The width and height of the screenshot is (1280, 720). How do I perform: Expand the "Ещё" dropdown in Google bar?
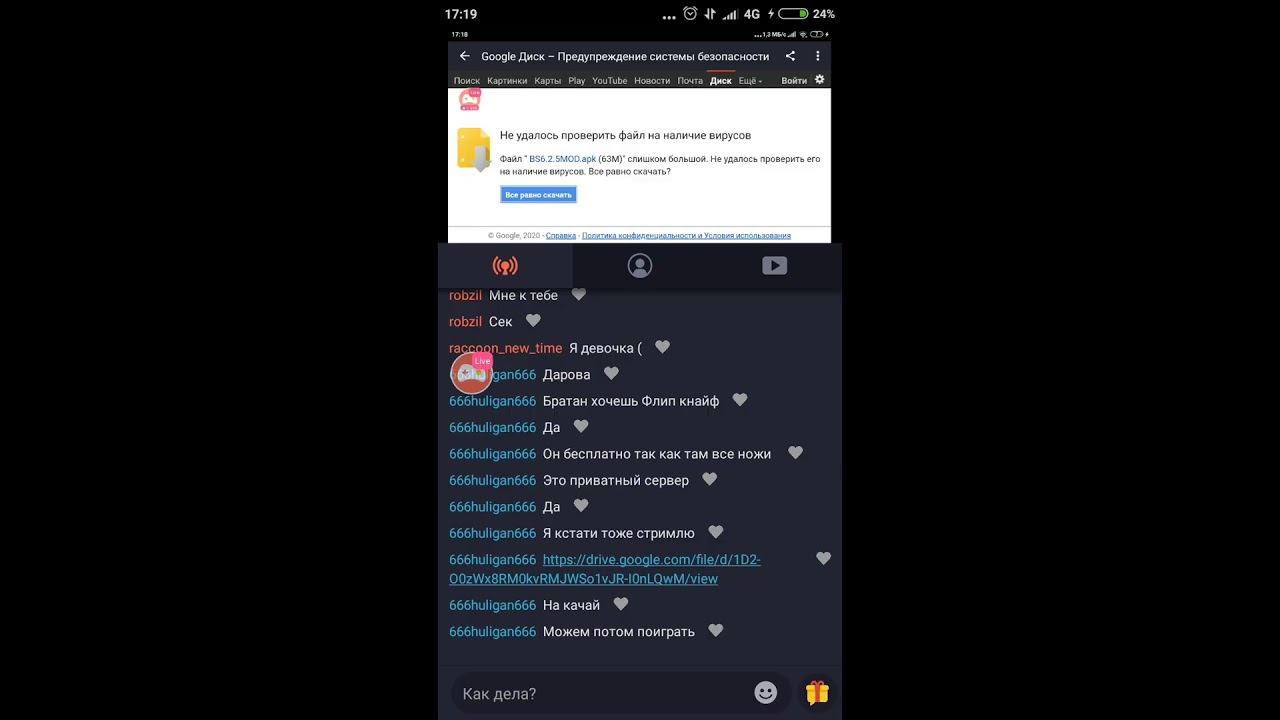click(x=750, y=81)
